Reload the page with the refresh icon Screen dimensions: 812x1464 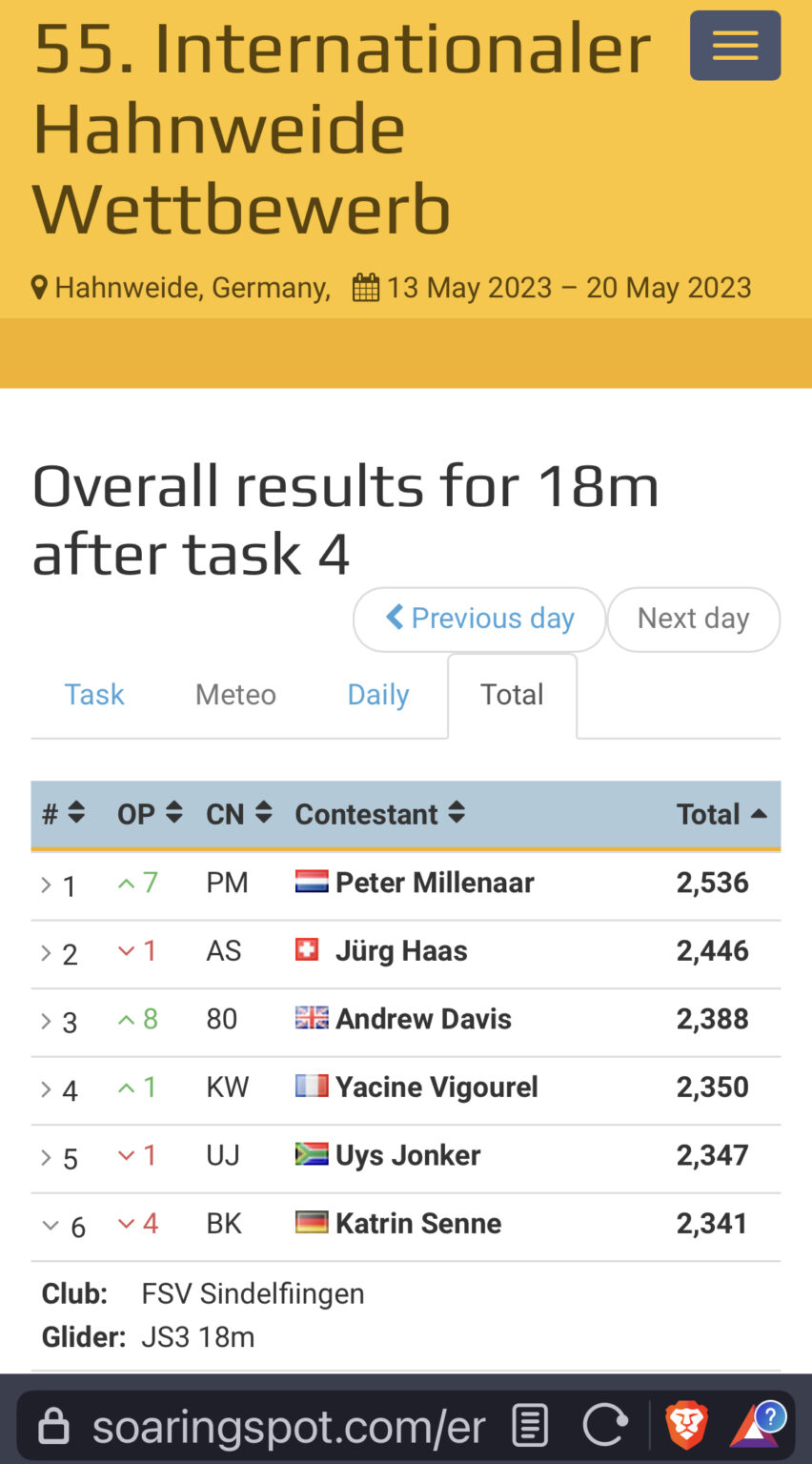(x=605, y=1427)
